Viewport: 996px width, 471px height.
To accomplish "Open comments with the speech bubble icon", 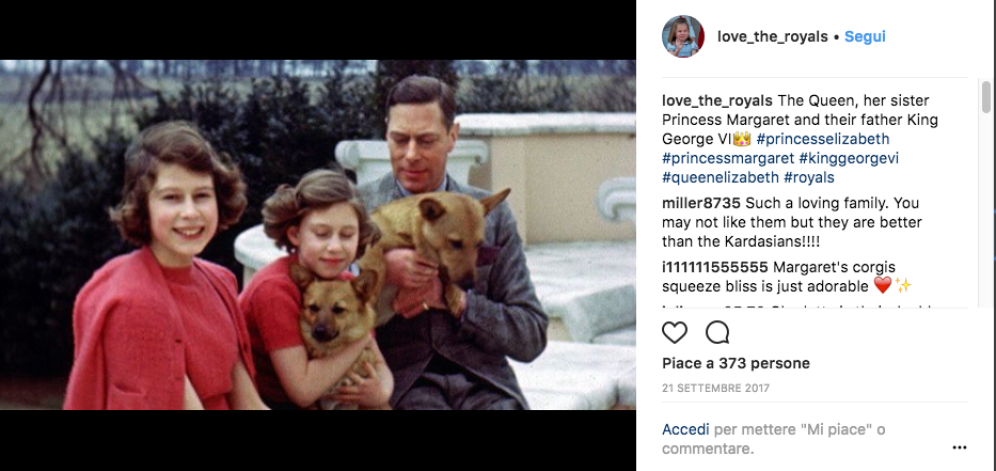I will (x=717, y=332).
